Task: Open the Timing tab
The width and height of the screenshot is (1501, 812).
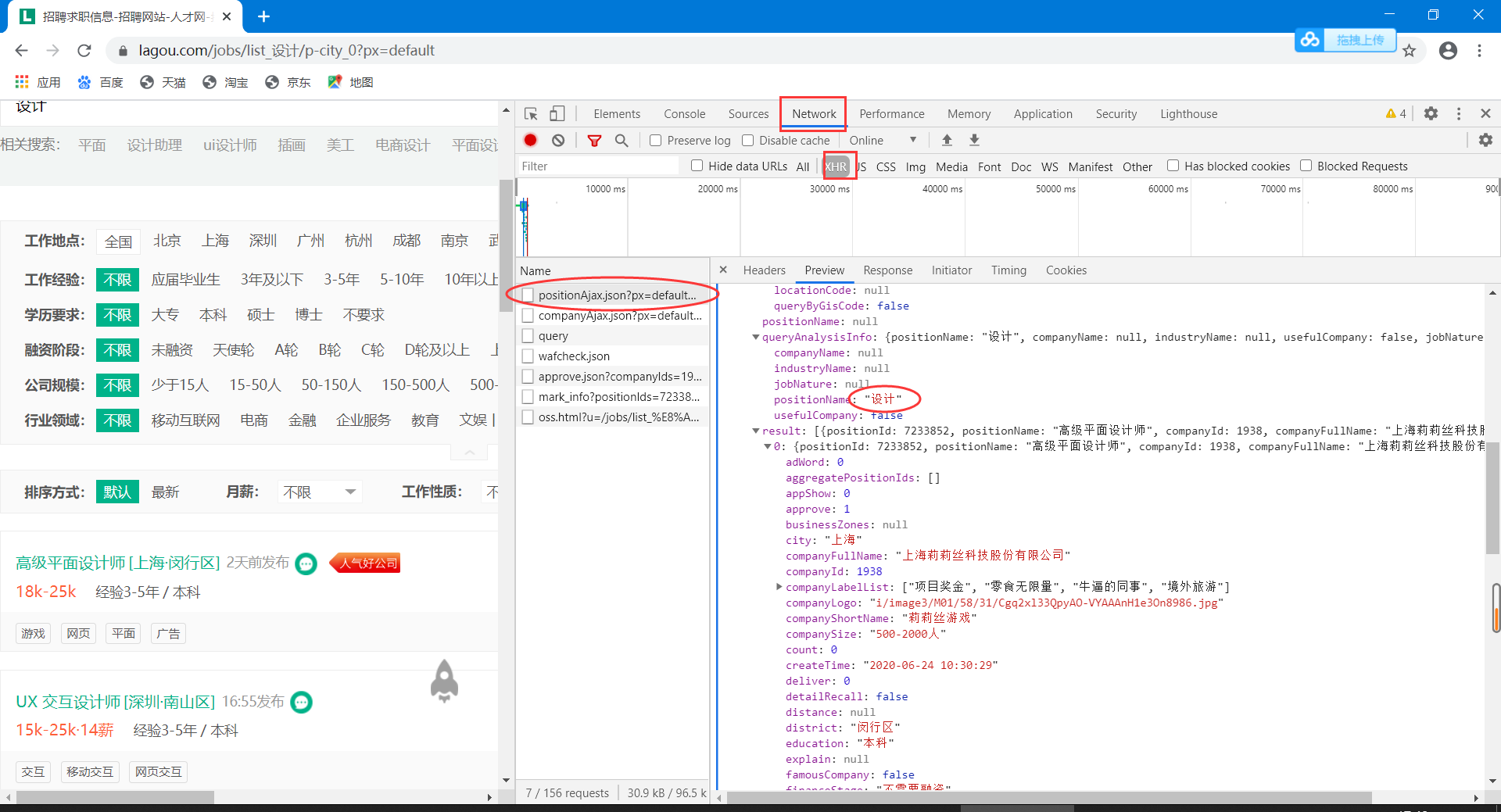Action: (x=1008, y=270)
